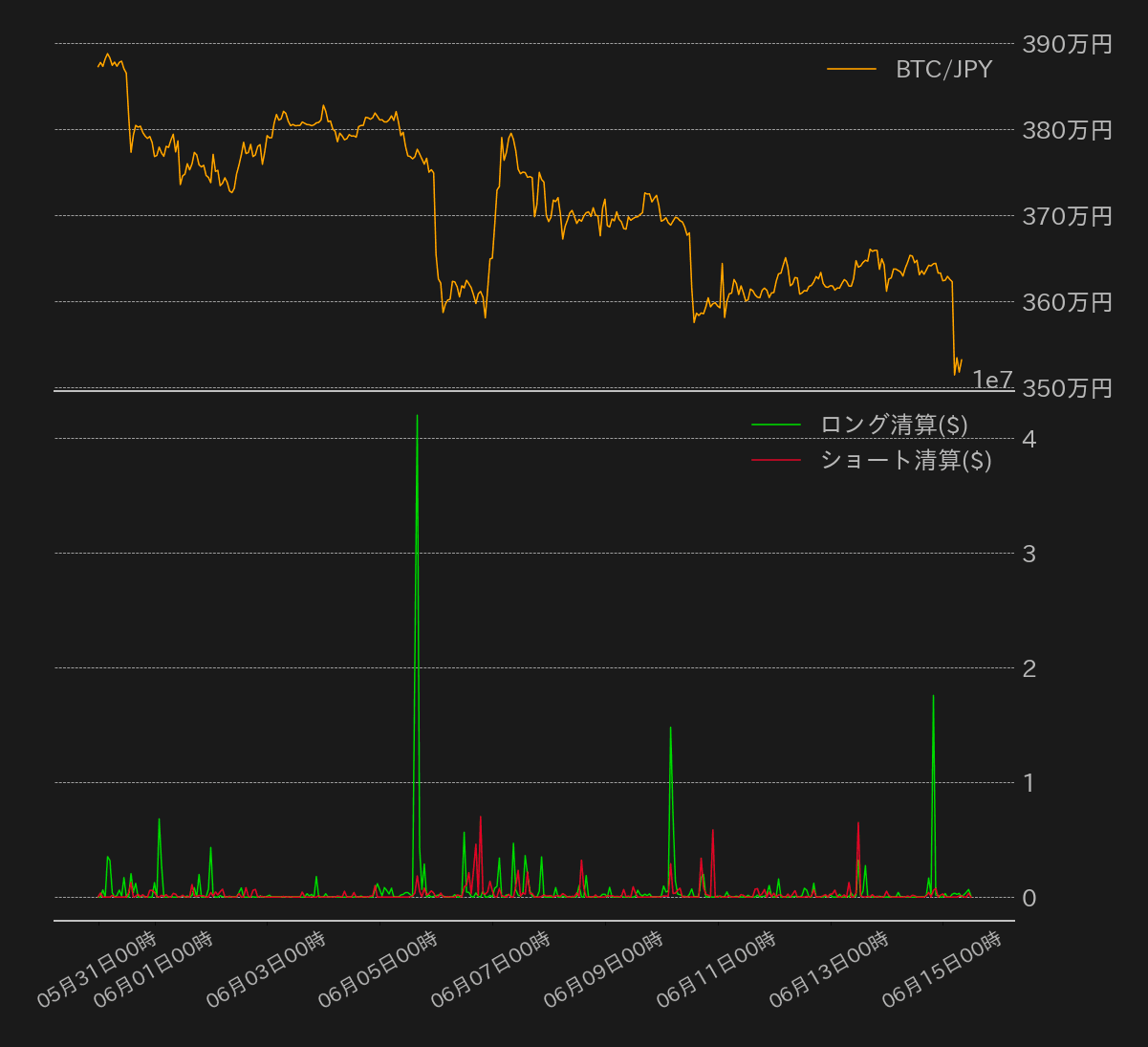This screenshot has width=1148, height=1047.
Task: Click the liquidation axis label 2
Action: (x=1029, y=668)
